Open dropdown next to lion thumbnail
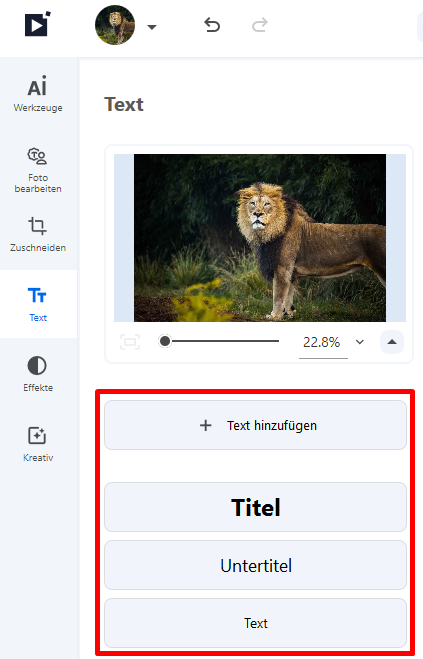 point(152,27)
